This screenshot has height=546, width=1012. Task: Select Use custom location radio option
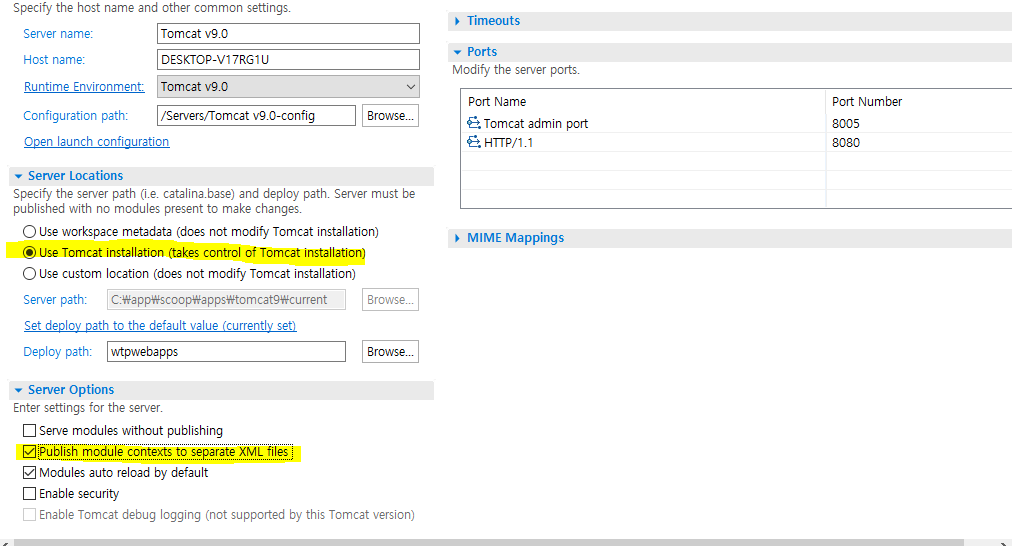pos(29,274)
